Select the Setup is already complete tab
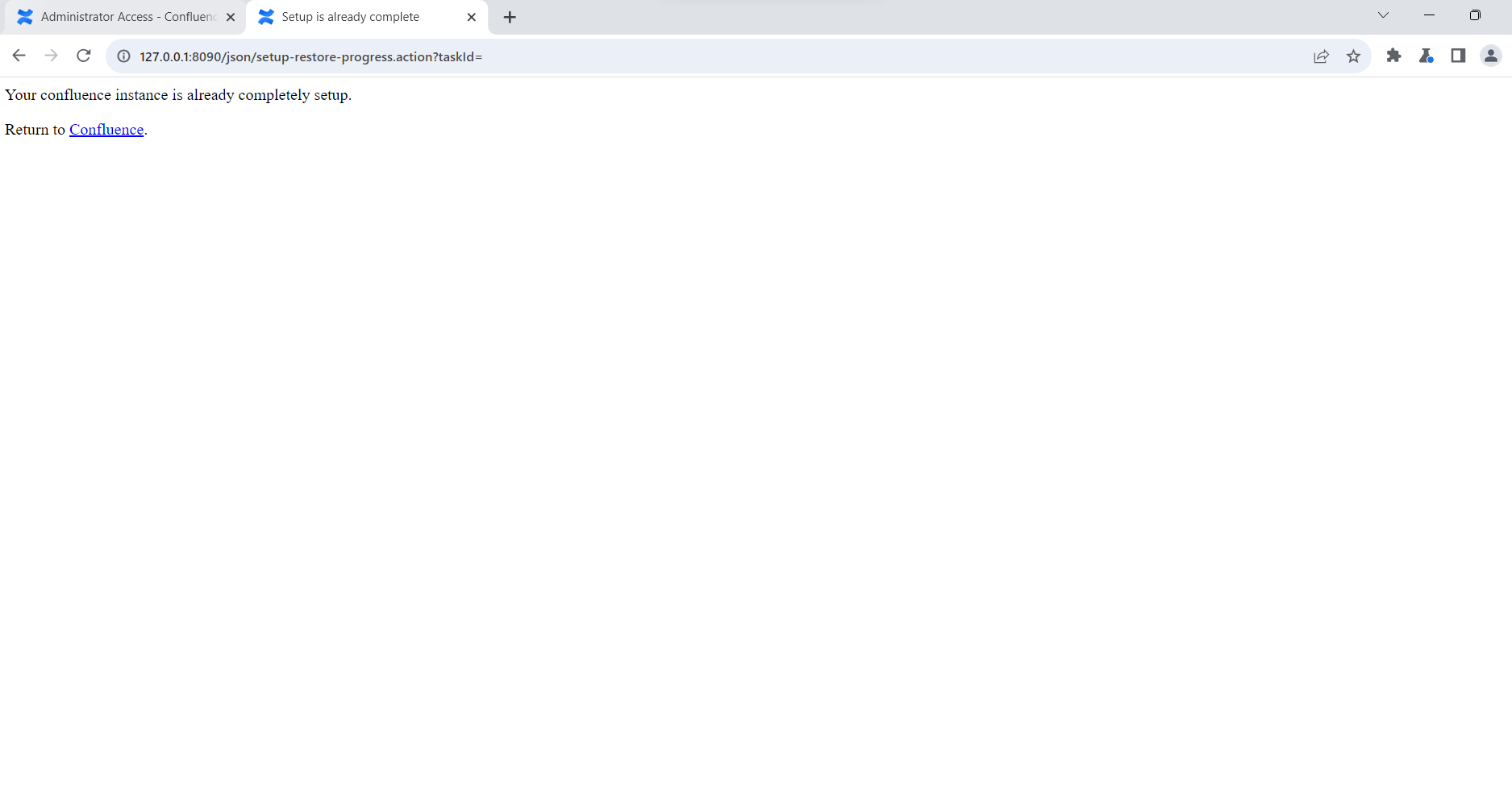The height and width of the screenshot is (806, 1512). pyautogui.click(x=367, y=17)
